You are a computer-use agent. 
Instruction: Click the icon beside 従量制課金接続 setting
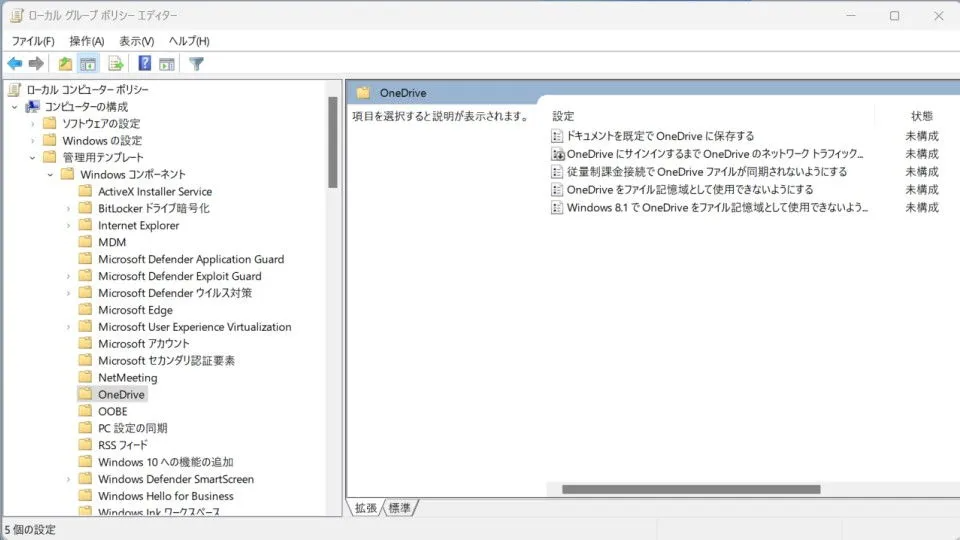pos(557,171)
